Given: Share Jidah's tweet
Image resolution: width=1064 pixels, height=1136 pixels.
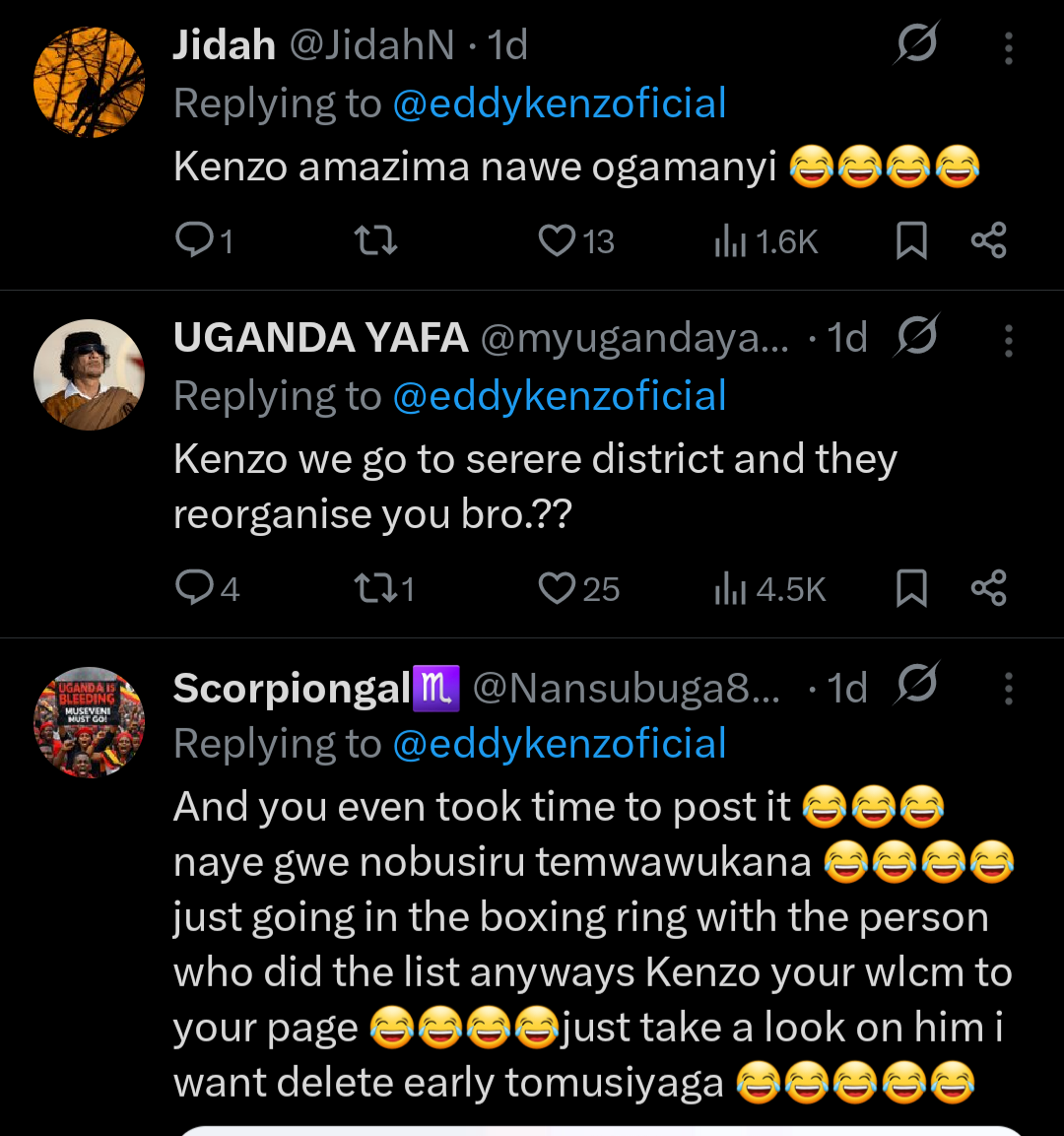Looking at the screenshot, I should tap(988, 240).
